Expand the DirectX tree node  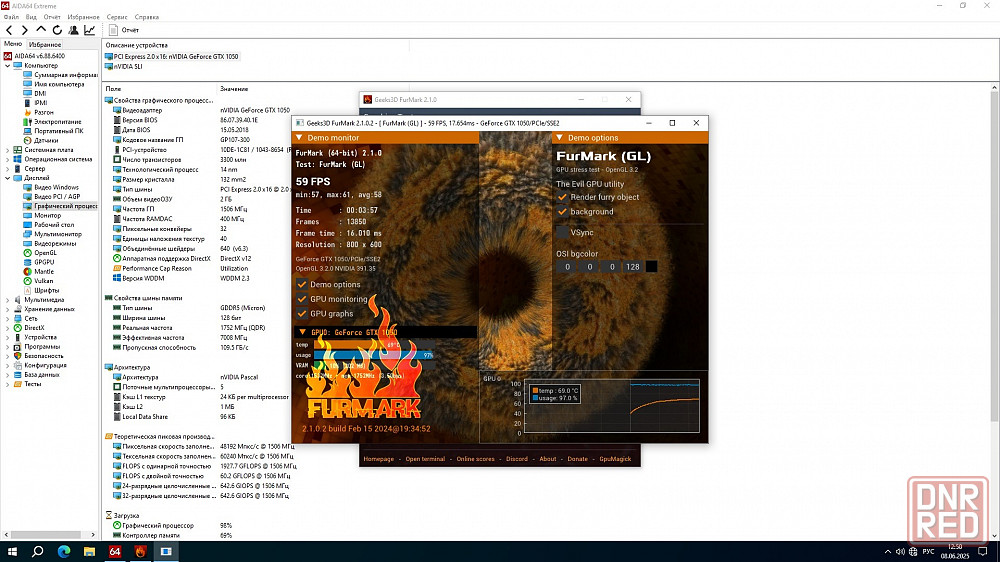point(8,328)
